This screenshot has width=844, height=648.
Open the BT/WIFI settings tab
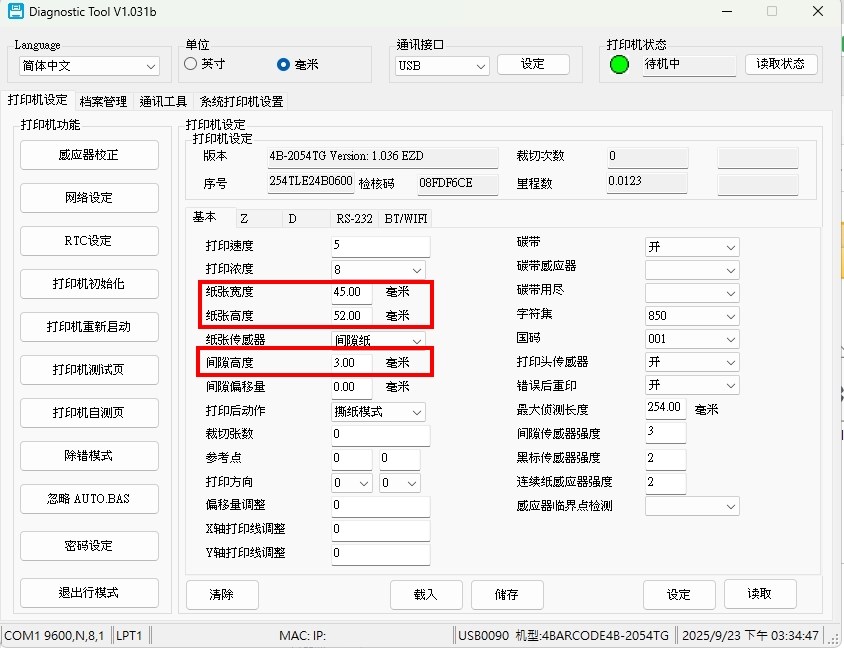[x=407, y=218]
